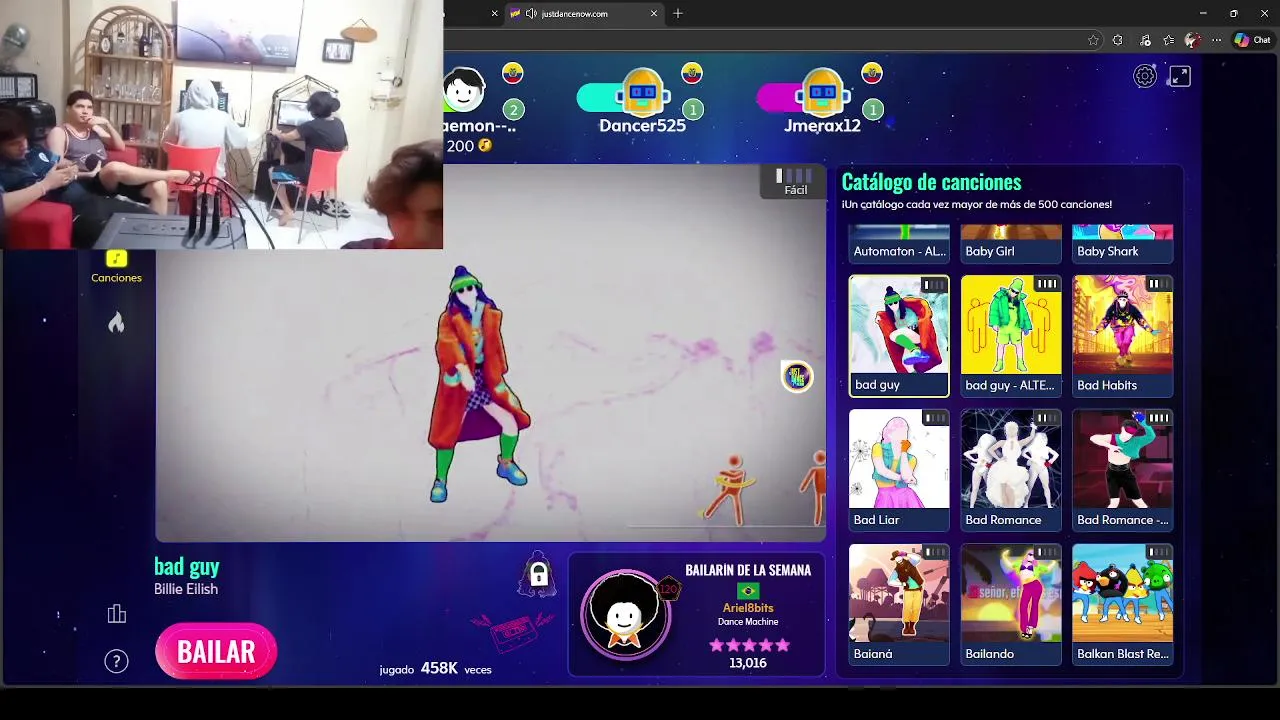
Task: Select the Bad Liar song card
Action: (x=898, y=470)
